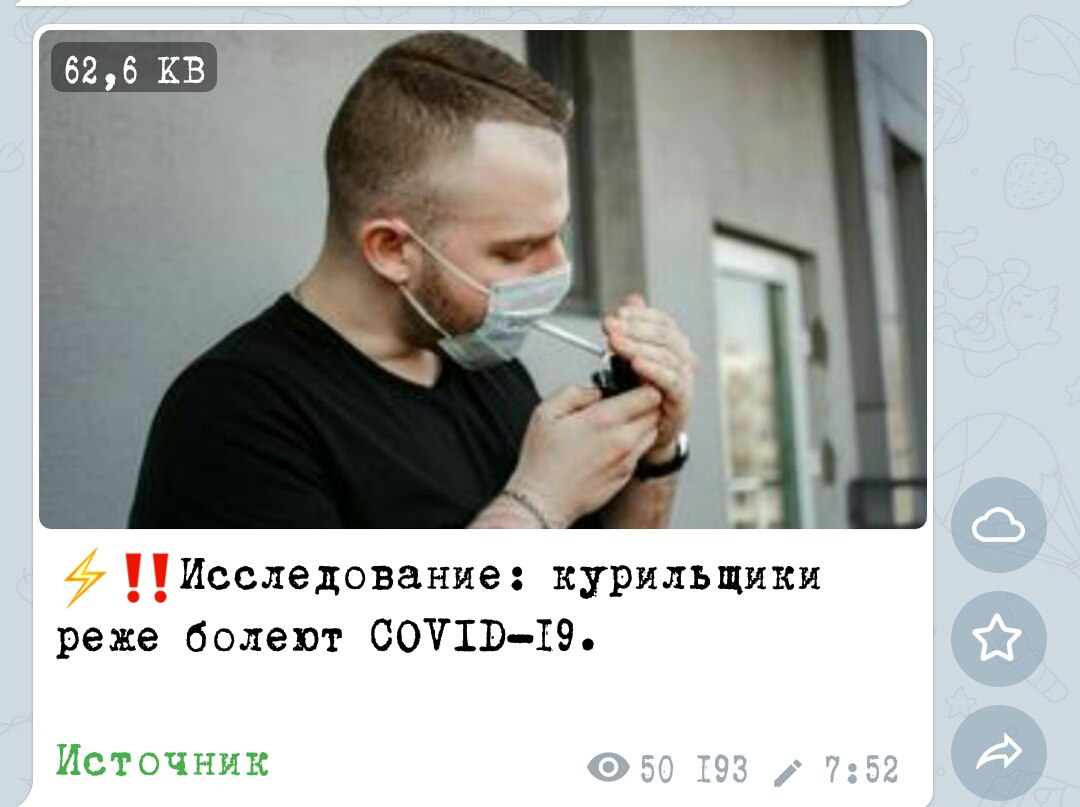
Task: Tap the words реже болеют in caption
Action: pos(199,639)
